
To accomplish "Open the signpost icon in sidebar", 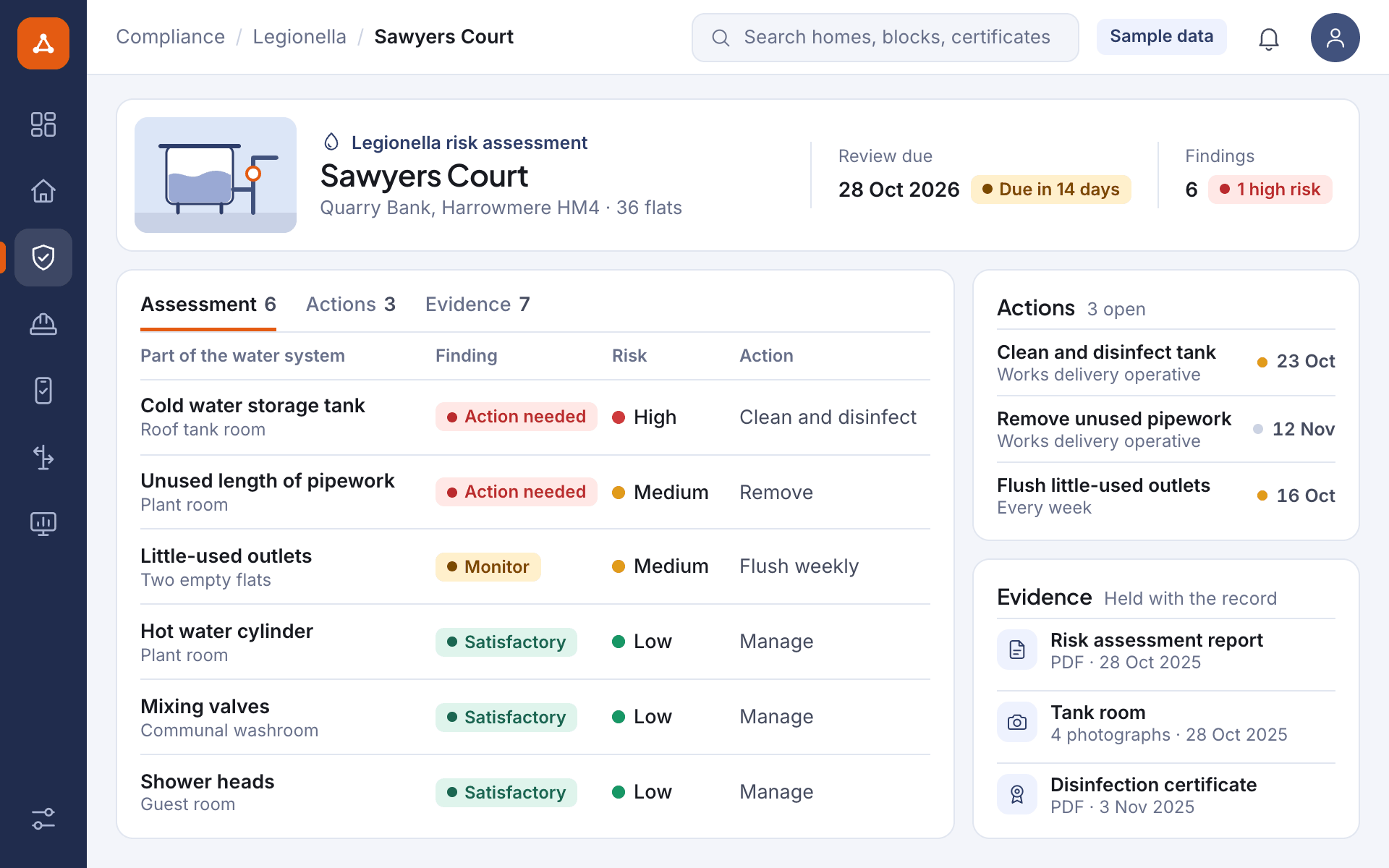I will point(43,457).
